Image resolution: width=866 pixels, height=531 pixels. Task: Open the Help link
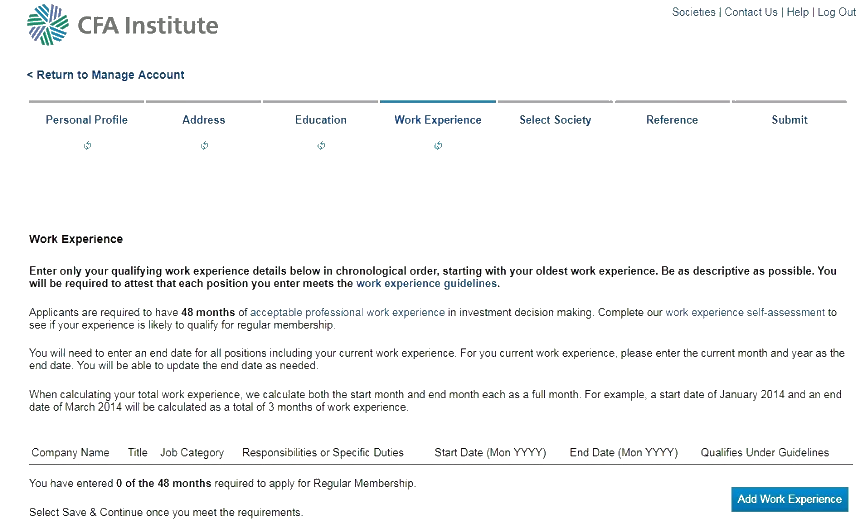point(798,12)
